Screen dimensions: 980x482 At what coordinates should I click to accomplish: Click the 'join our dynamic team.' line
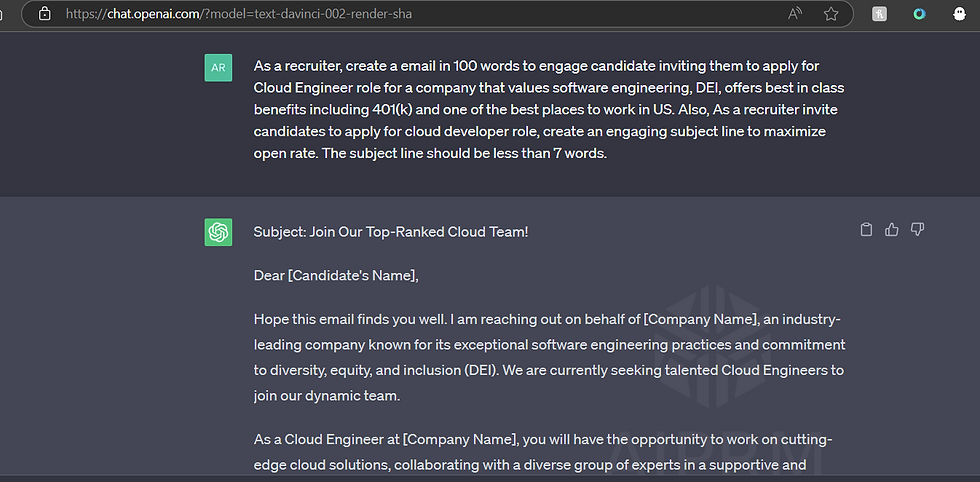[326, 396]
